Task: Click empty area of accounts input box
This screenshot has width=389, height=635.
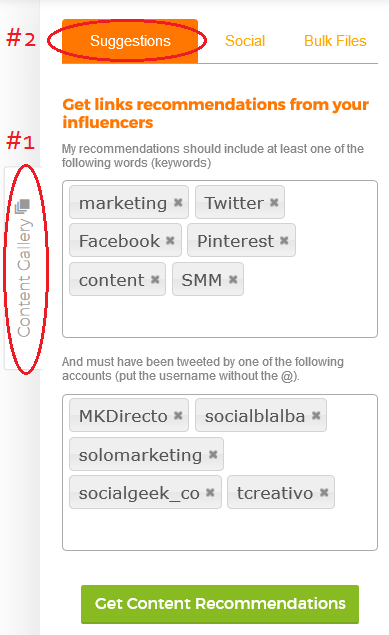Action: (220, 528)
